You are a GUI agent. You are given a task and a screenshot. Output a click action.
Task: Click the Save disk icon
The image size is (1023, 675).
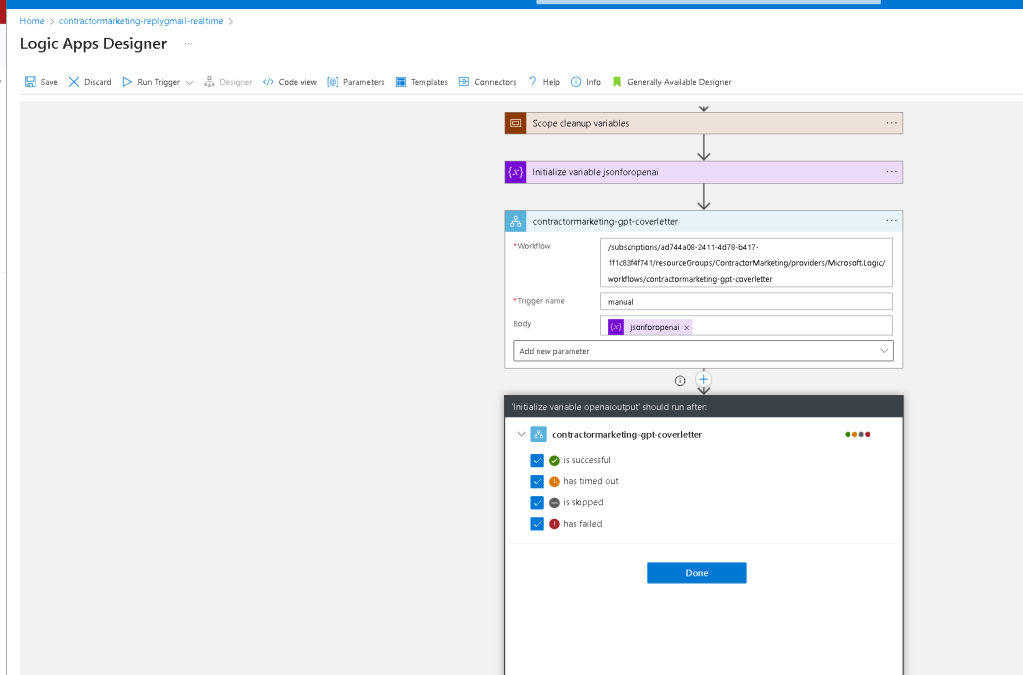coord(30,82)
